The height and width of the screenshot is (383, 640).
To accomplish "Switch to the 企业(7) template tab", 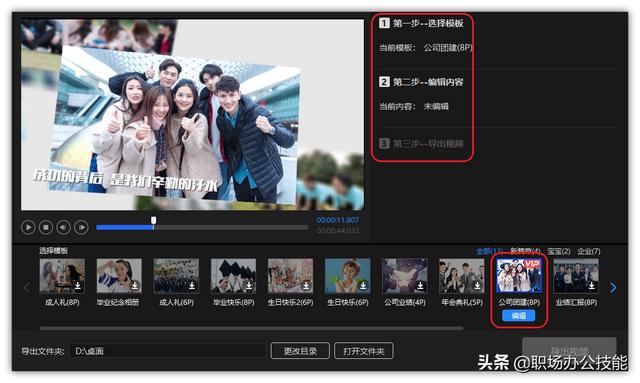I will (589, 251).
